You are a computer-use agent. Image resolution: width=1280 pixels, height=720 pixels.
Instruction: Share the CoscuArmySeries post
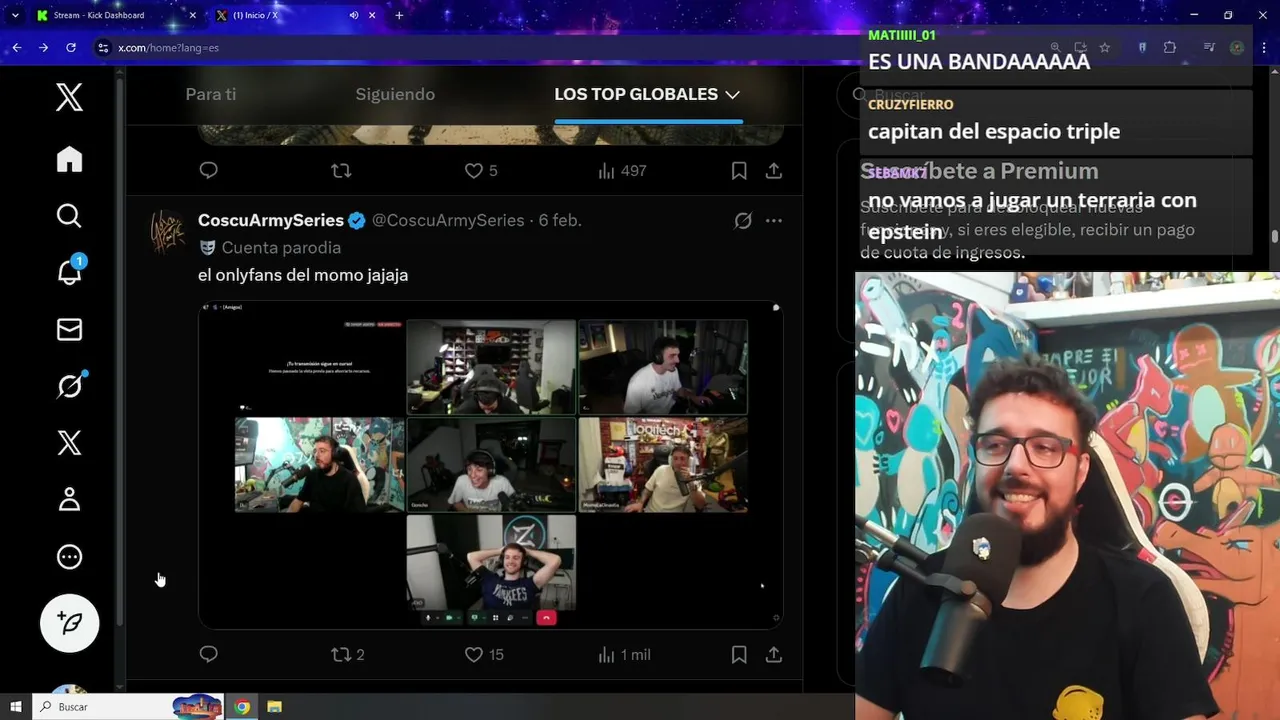click(774, 654)
